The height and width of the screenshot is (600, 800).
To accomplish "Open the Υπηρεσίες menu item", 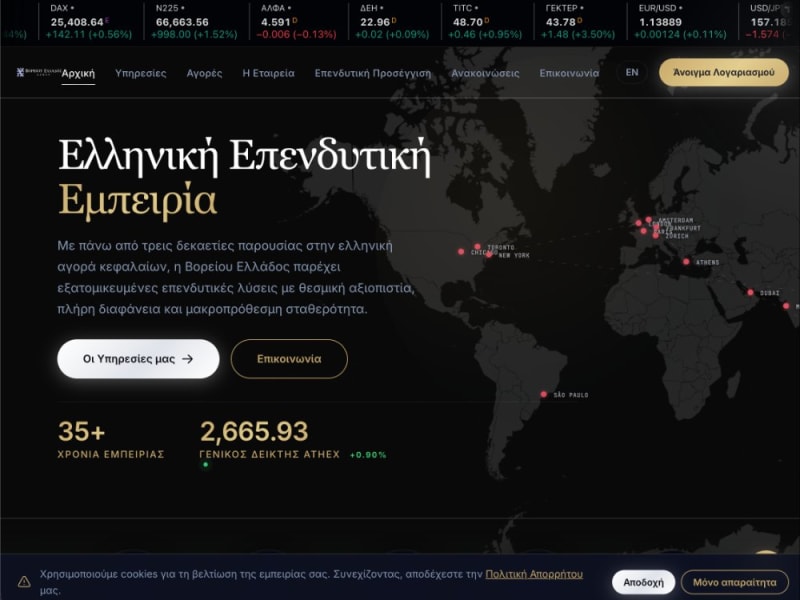I will (141, 73).
